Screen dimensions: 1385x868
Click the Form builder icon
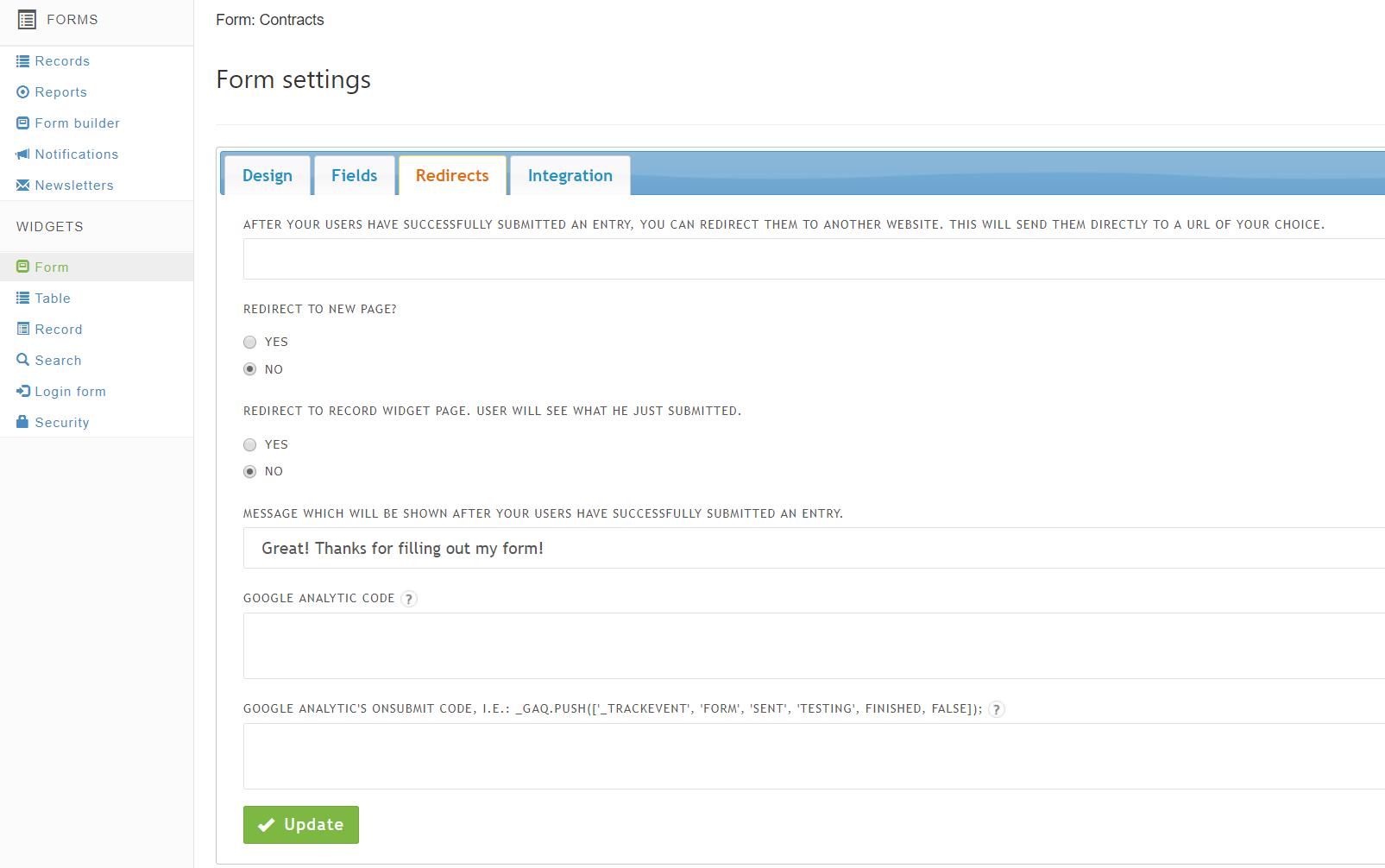pyautogui.click(x=22, y=123)
